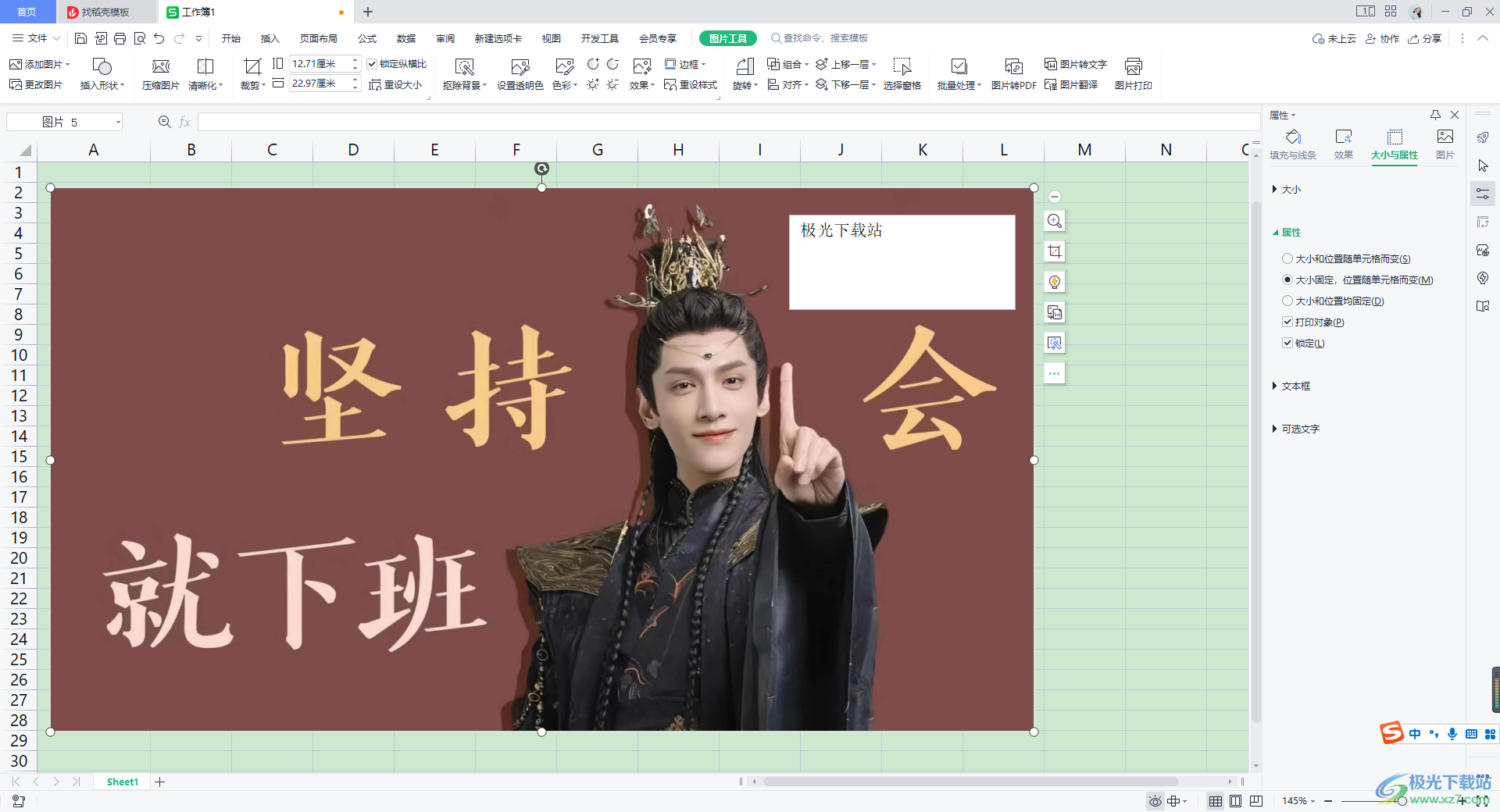1500x812 pixels.
Task: Click the lightbulb icon beside picture
Action: pyautogui.click(x=1055, y=282)
